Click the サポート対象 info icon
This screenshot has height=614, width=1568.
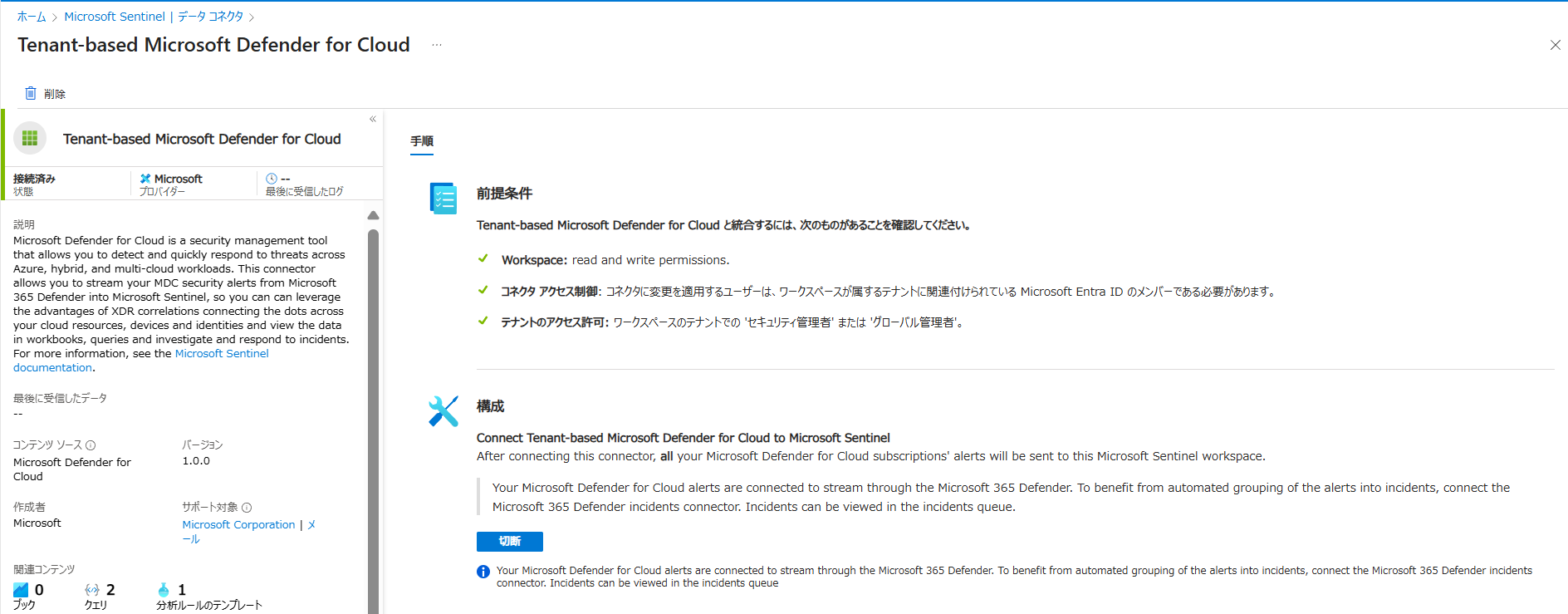coord(247,508)
